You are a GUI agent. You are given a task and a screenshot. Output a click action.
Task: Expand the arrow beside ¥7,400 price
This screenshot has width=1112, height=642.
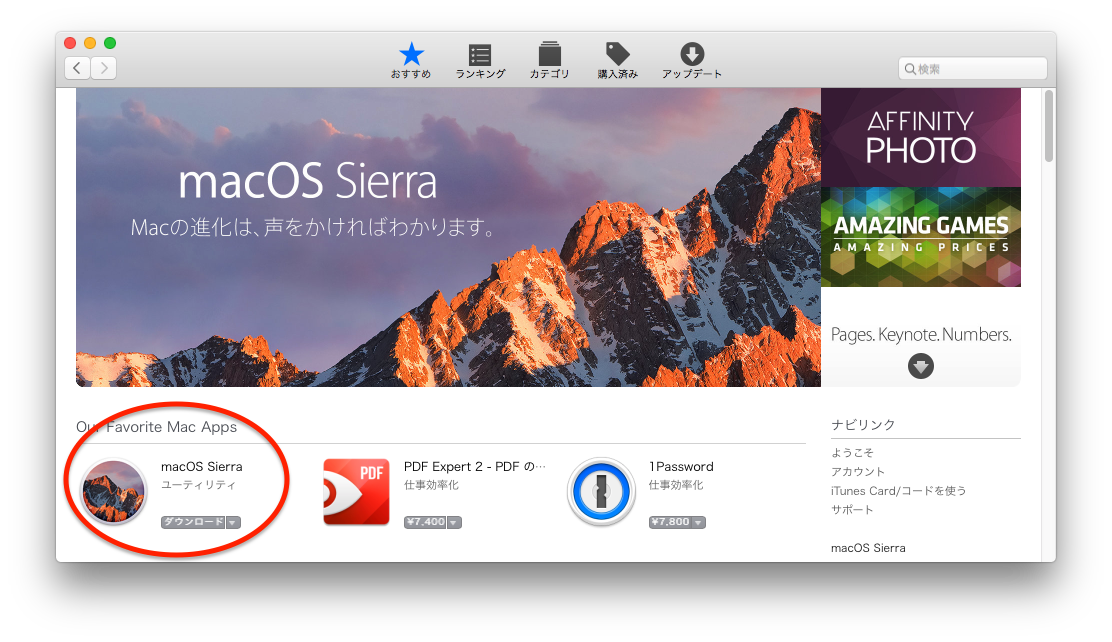454,523
